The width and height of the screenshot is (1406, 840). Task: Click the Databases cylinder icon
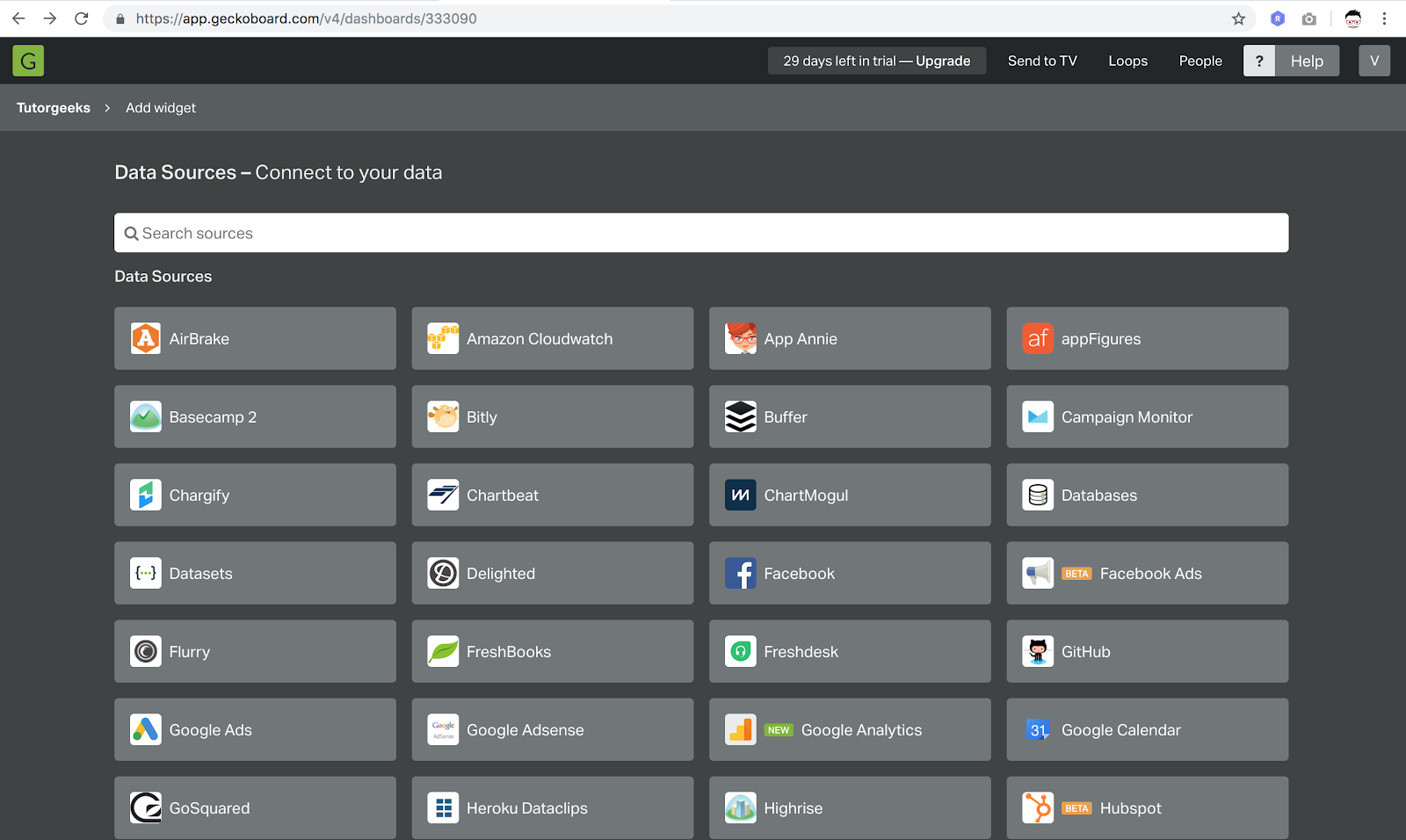point(1038,495)
